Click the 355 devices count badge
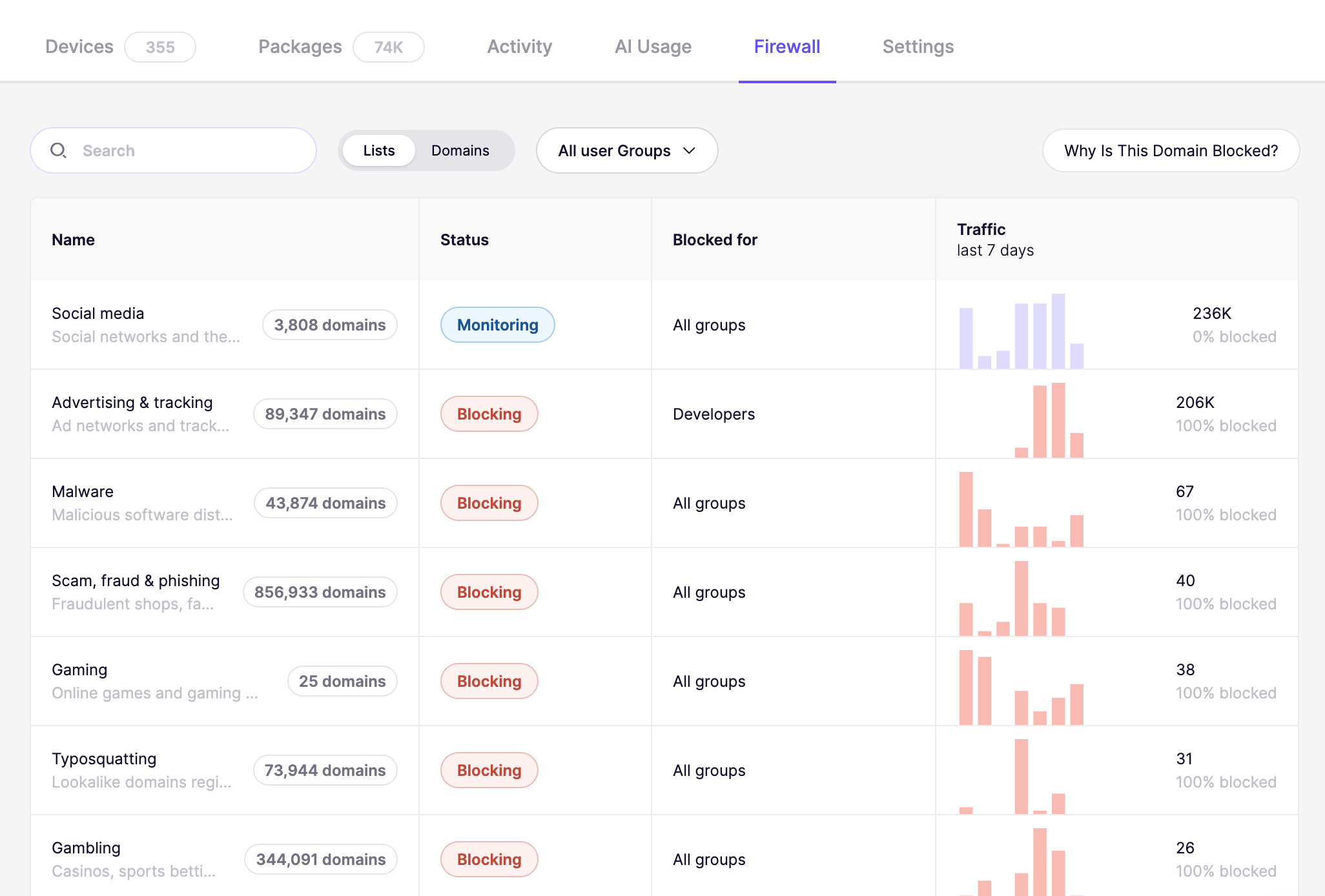1325x896 pixels. [x=160, y=47]
